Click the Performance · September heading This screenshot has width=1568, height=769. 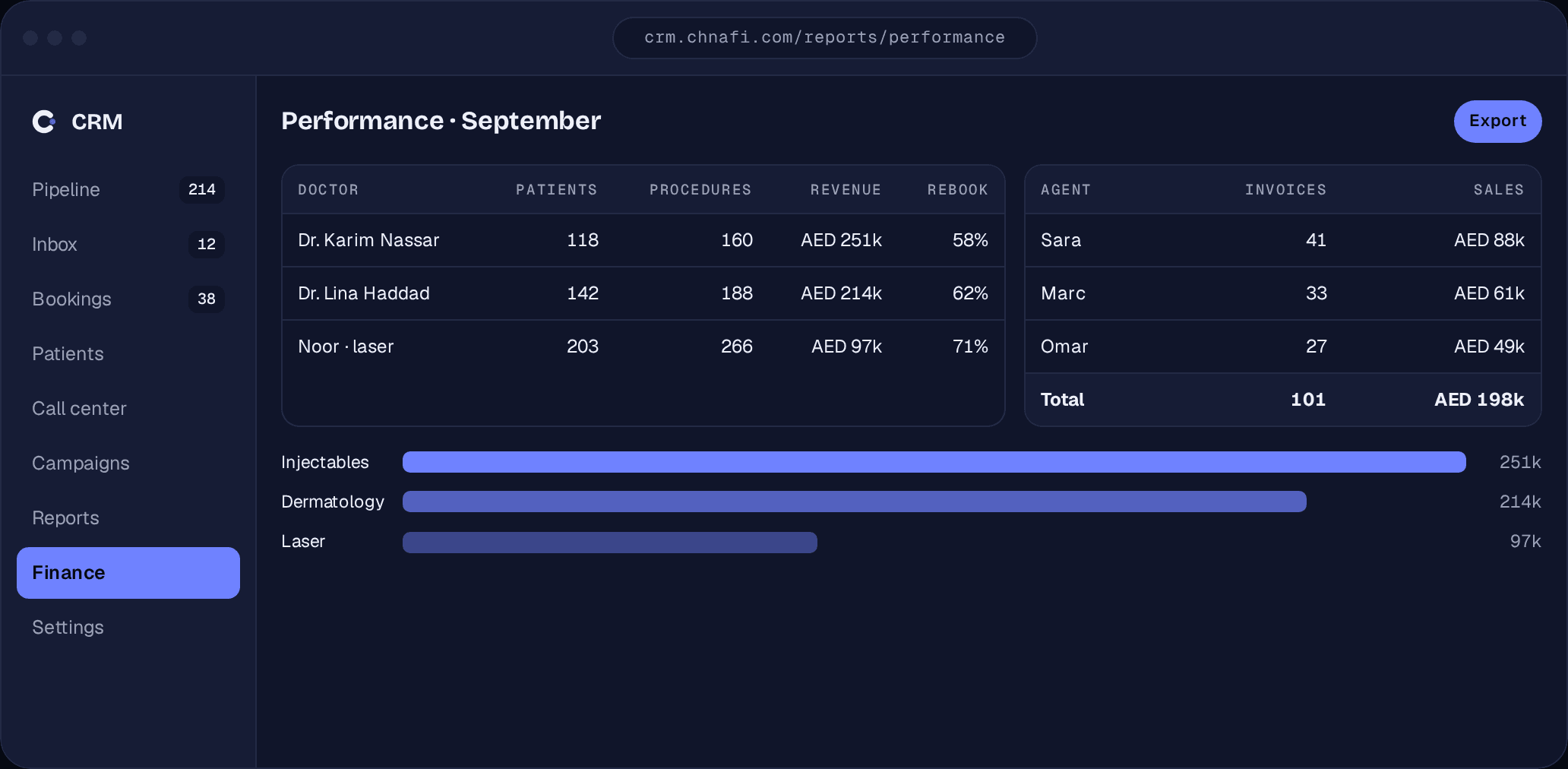pyautogui.click(x=441, y=122)
